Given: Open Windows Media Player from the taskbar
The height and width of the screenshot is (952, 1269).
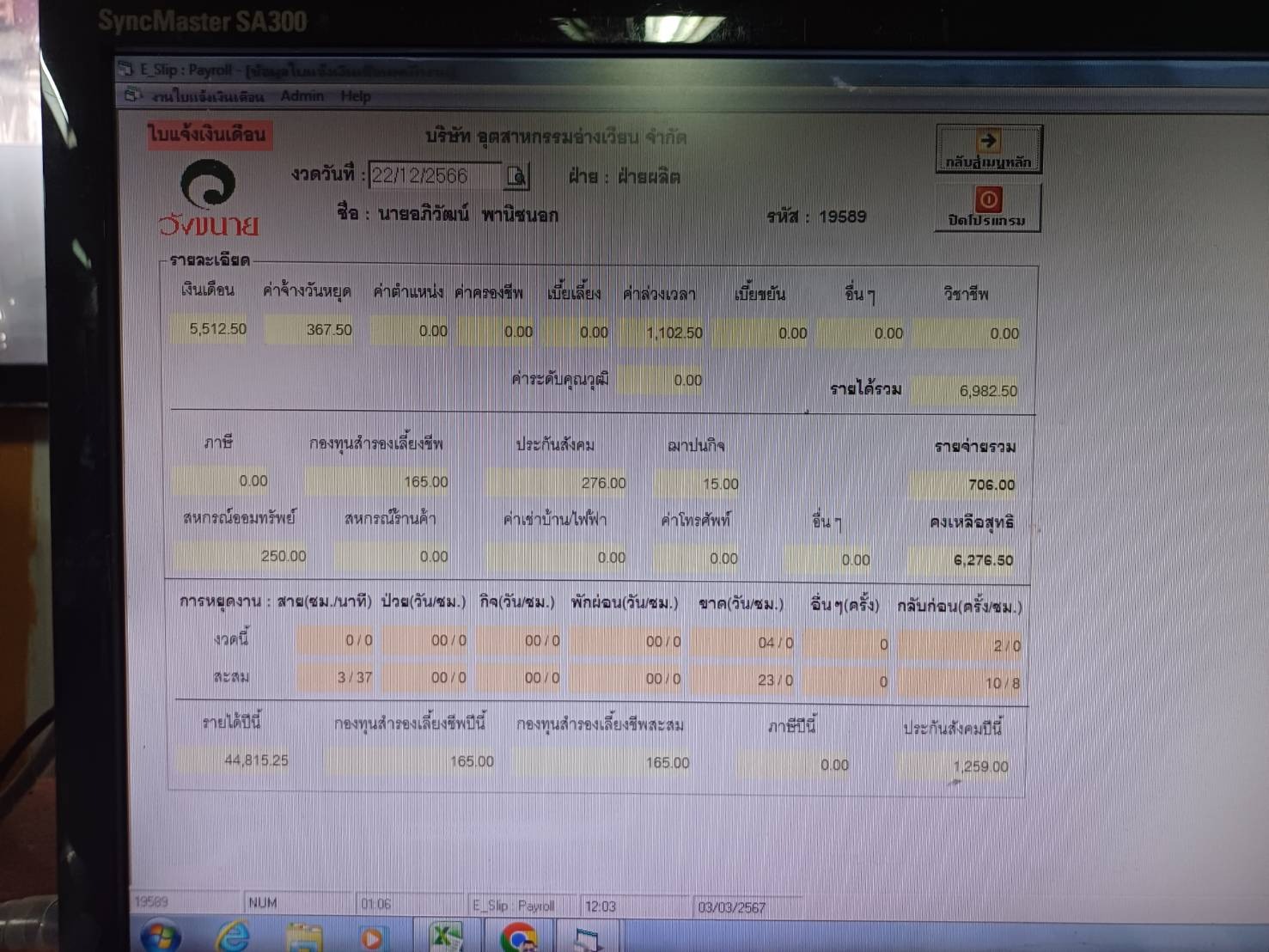Looking at the screenshot, I should click(x=372, y=938).
